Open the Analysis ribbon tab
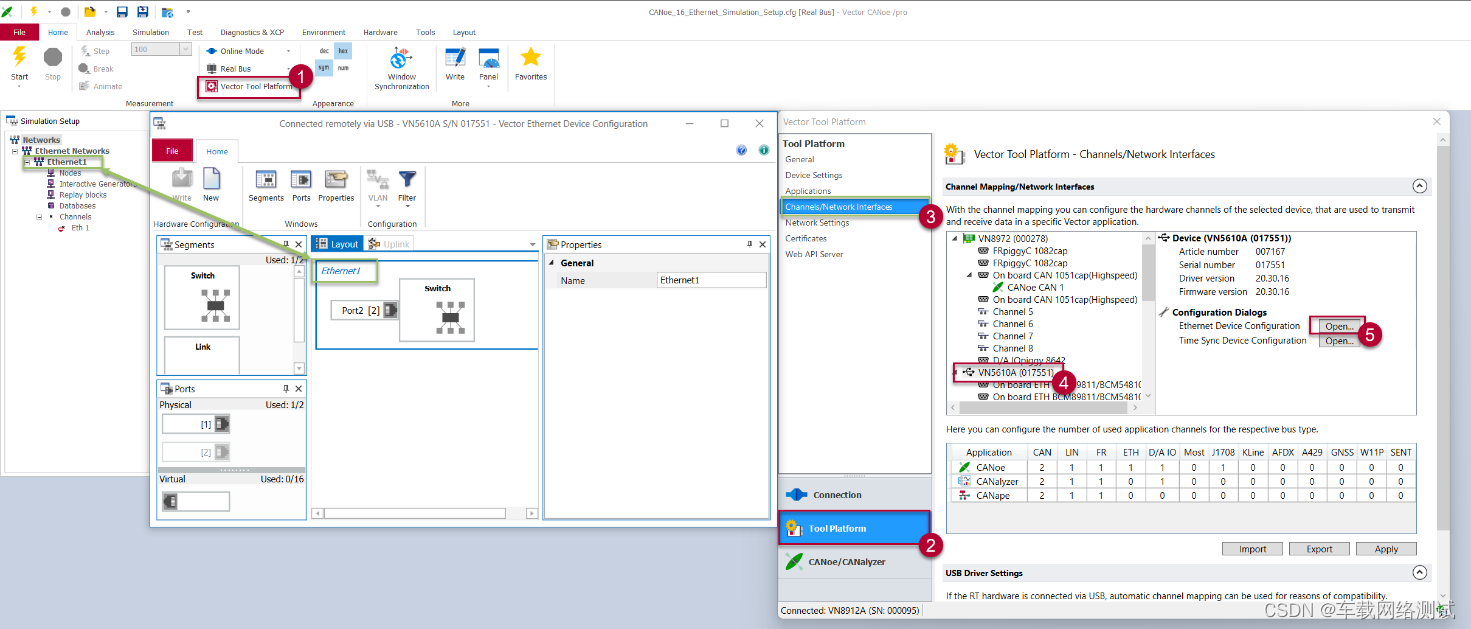 click(100, 32)
